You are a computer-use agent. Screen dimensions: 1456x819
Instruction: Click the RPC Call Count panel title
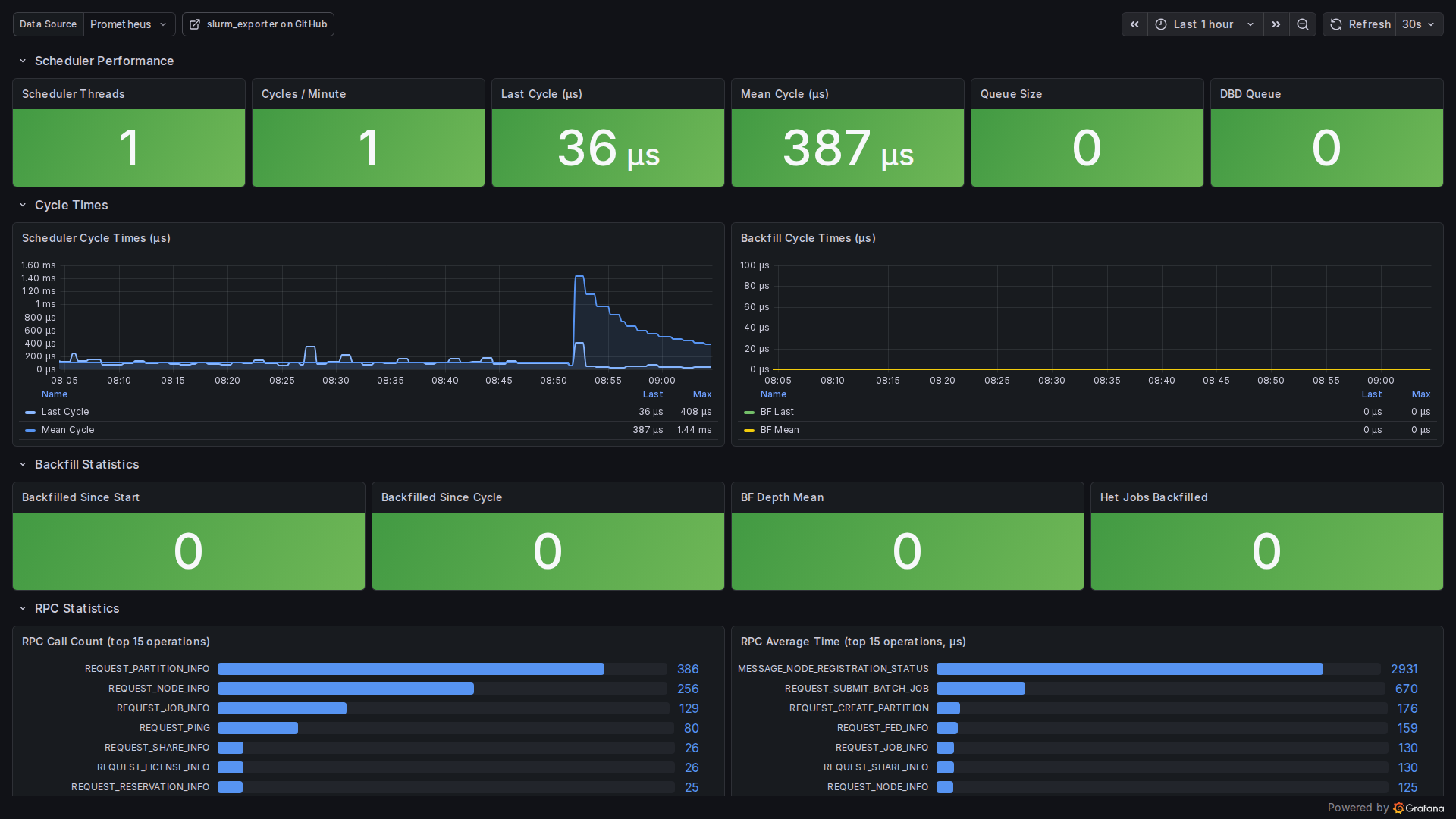coord(116,642)
